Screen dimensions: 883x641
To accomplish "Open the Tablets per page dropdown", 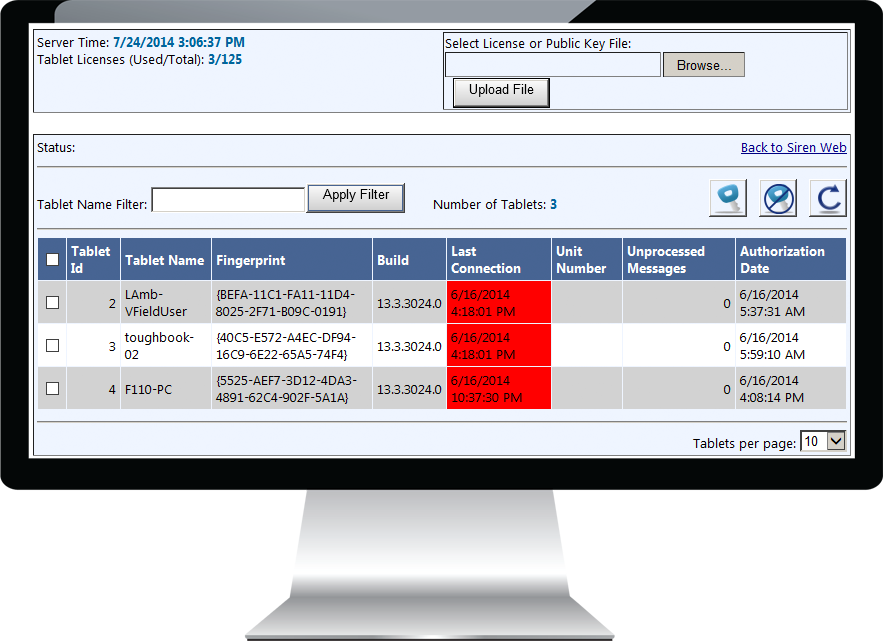I will tap(823, 441).
